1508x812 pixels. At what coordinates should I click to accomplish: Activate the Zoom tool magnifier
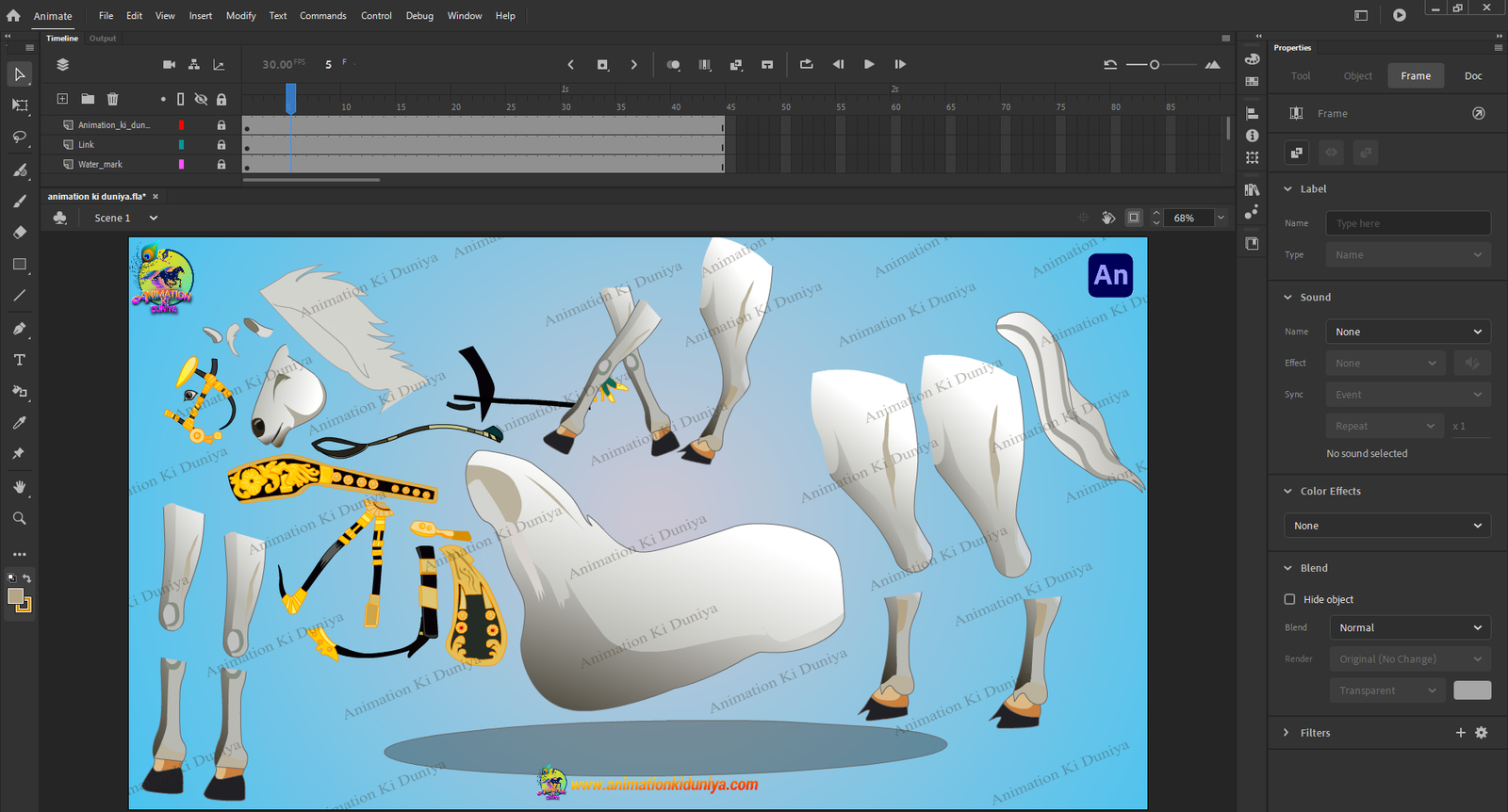pyautogui.click(x=19, y=518)
